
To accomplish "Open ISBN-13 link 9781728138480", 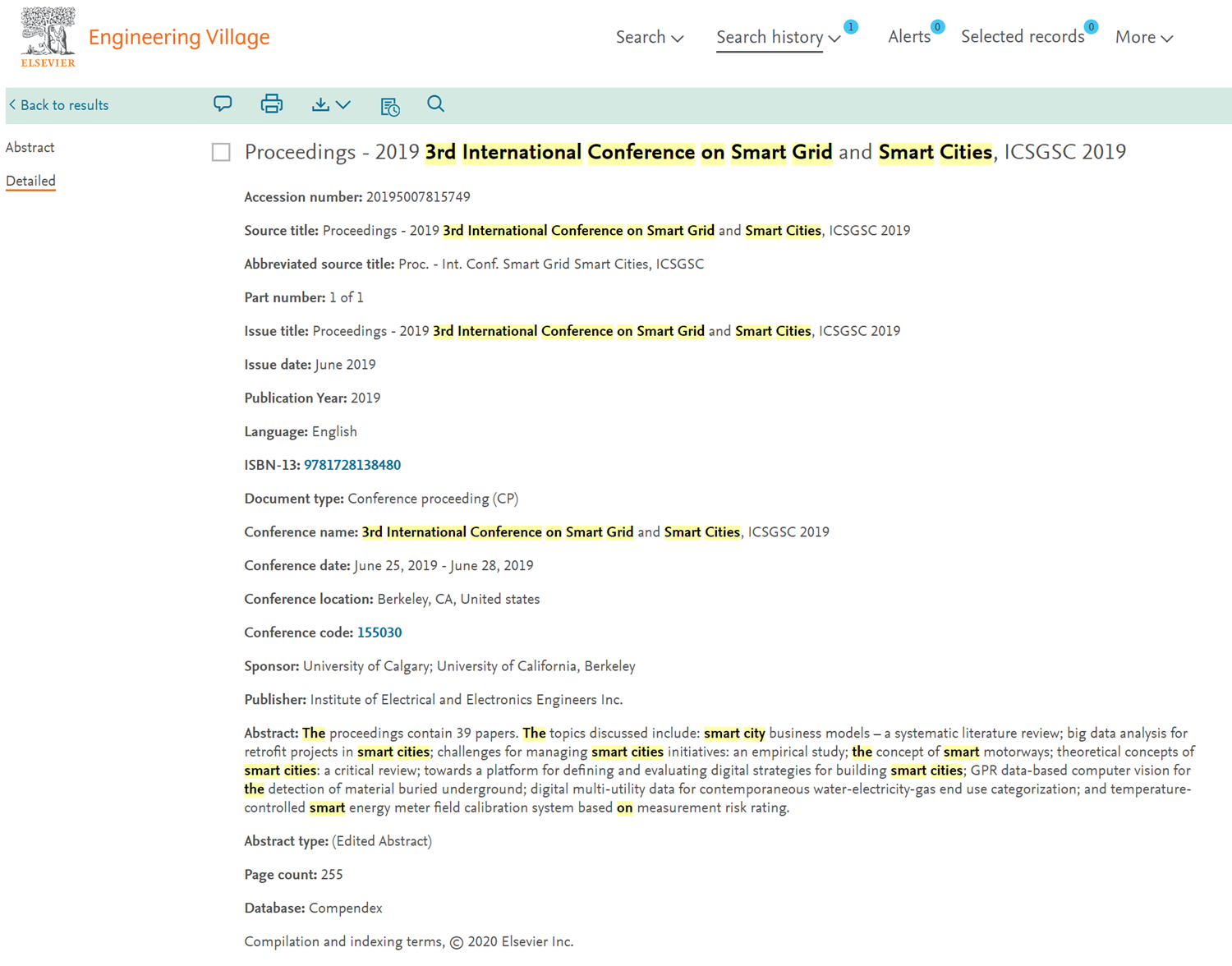I will click(x=352, y=465).
